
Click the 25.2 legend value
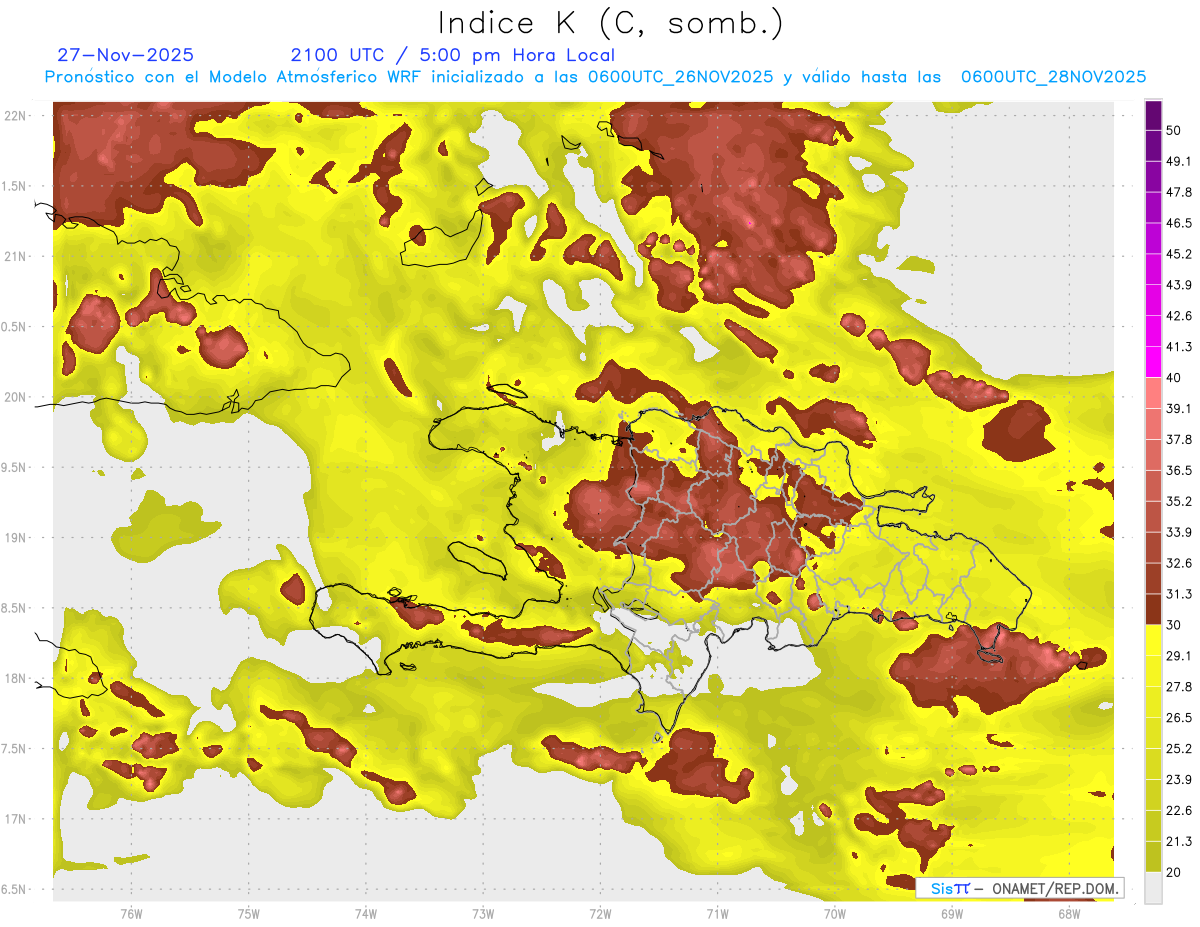1179,749
